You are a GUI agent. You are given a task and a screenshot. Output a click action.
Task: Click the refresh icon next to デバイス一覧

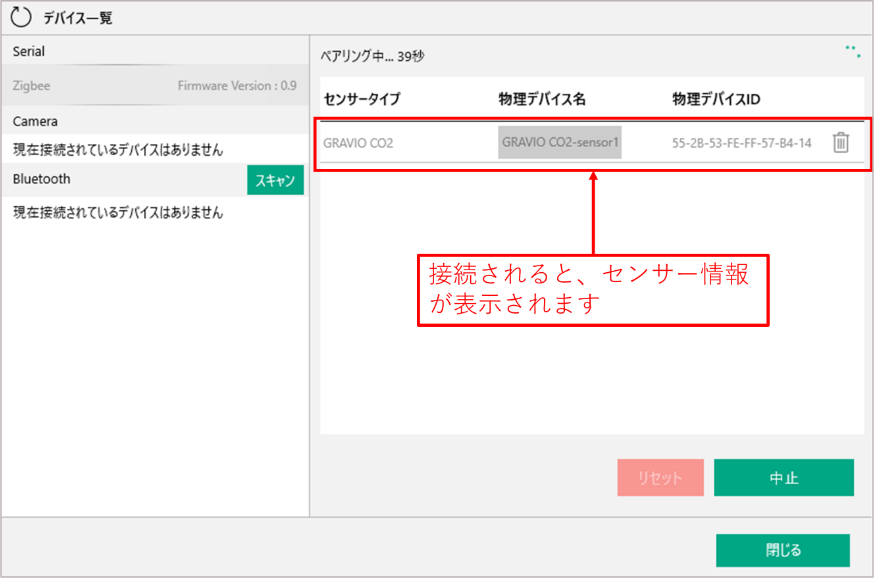click(21, 17)
